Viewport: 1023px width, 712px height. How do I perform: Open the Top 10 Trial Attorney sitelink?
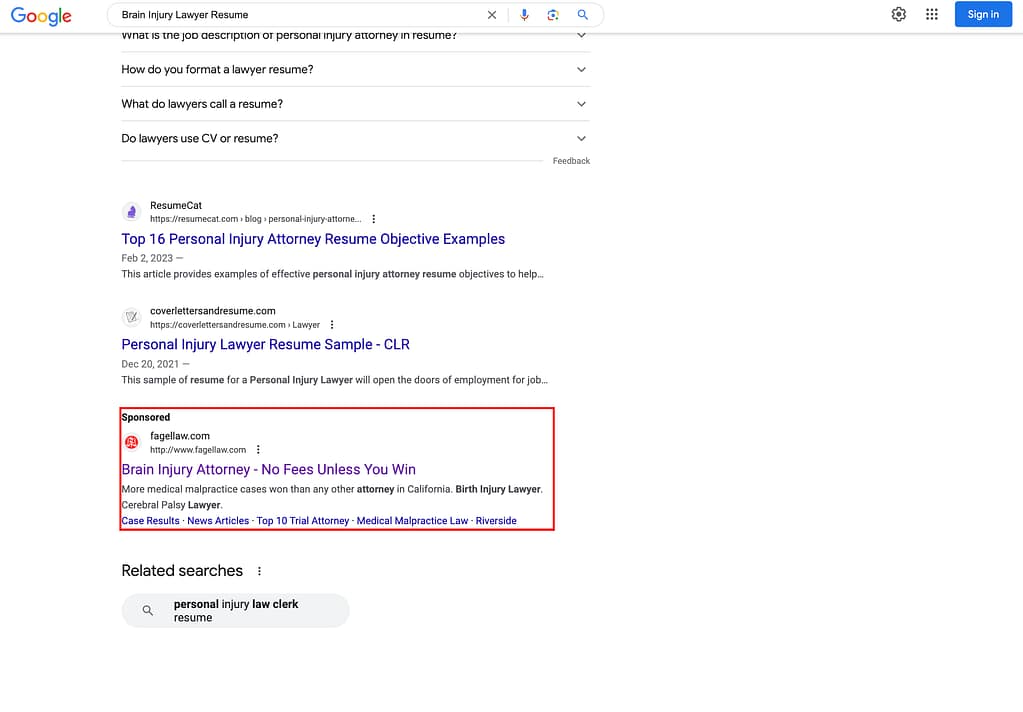point(303,521)
